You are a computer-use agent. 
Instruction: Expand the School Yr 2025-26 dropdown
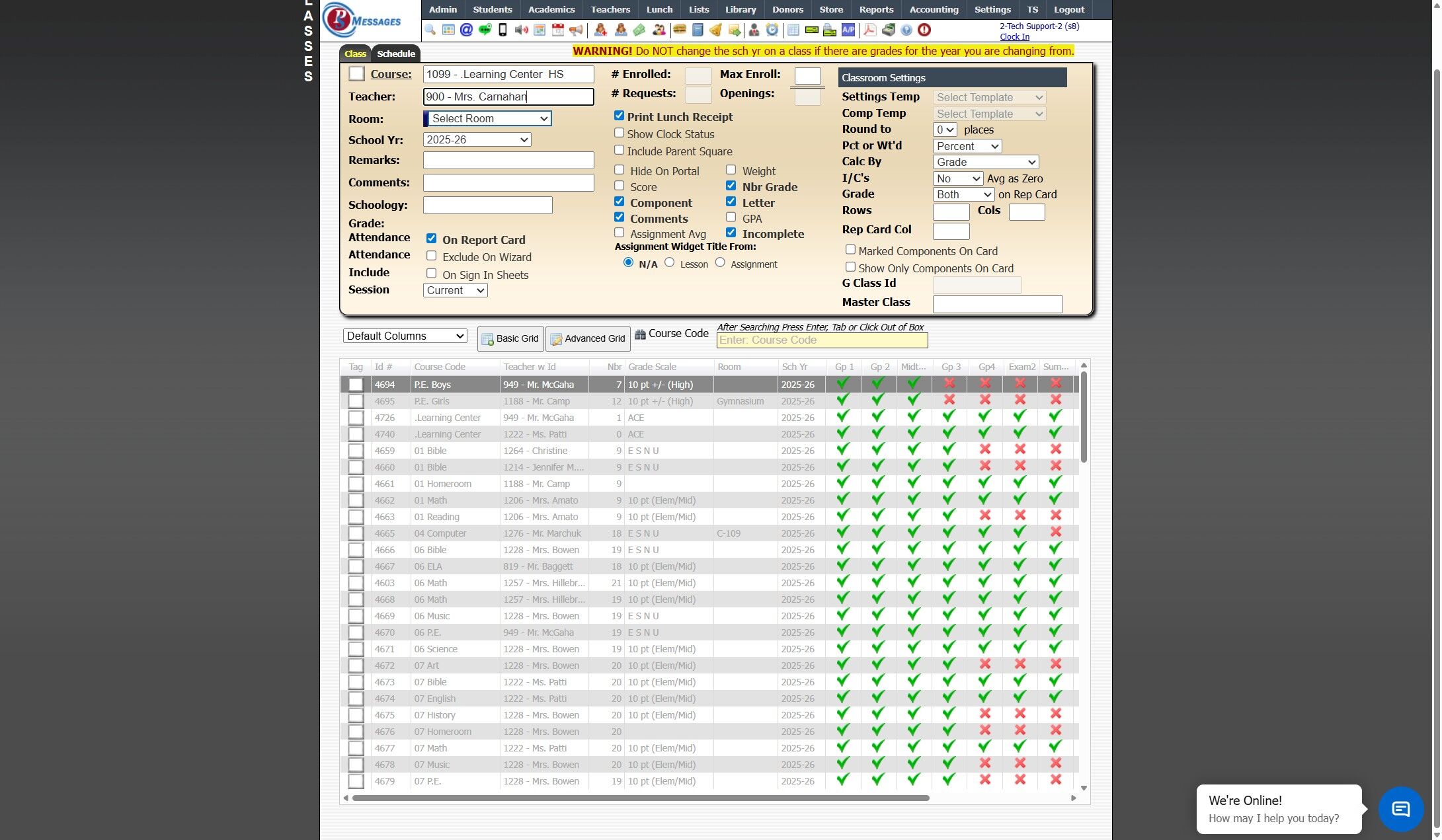coord(477,139)
